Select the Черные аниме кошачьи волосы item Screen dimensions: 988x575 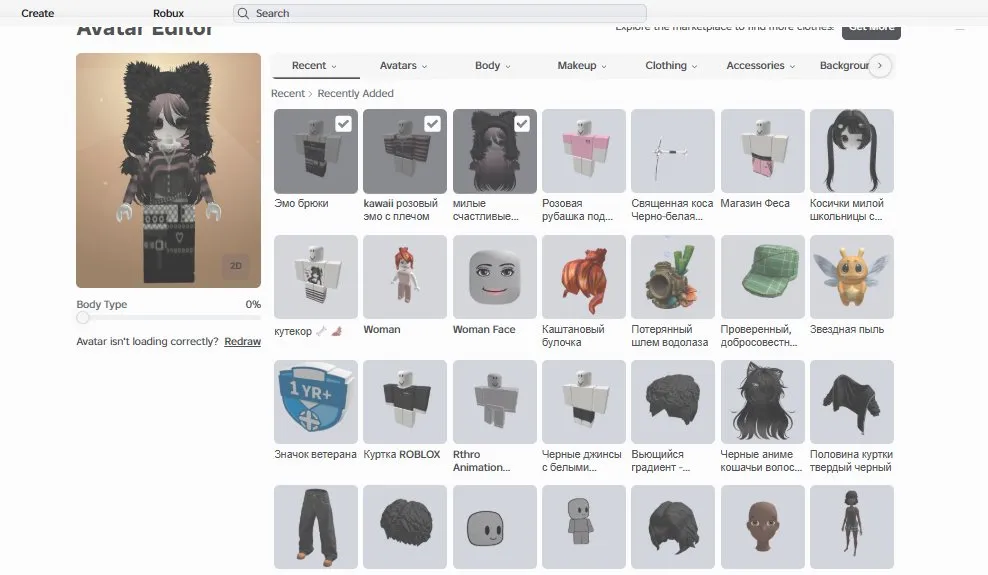click(x=762, y=402)
